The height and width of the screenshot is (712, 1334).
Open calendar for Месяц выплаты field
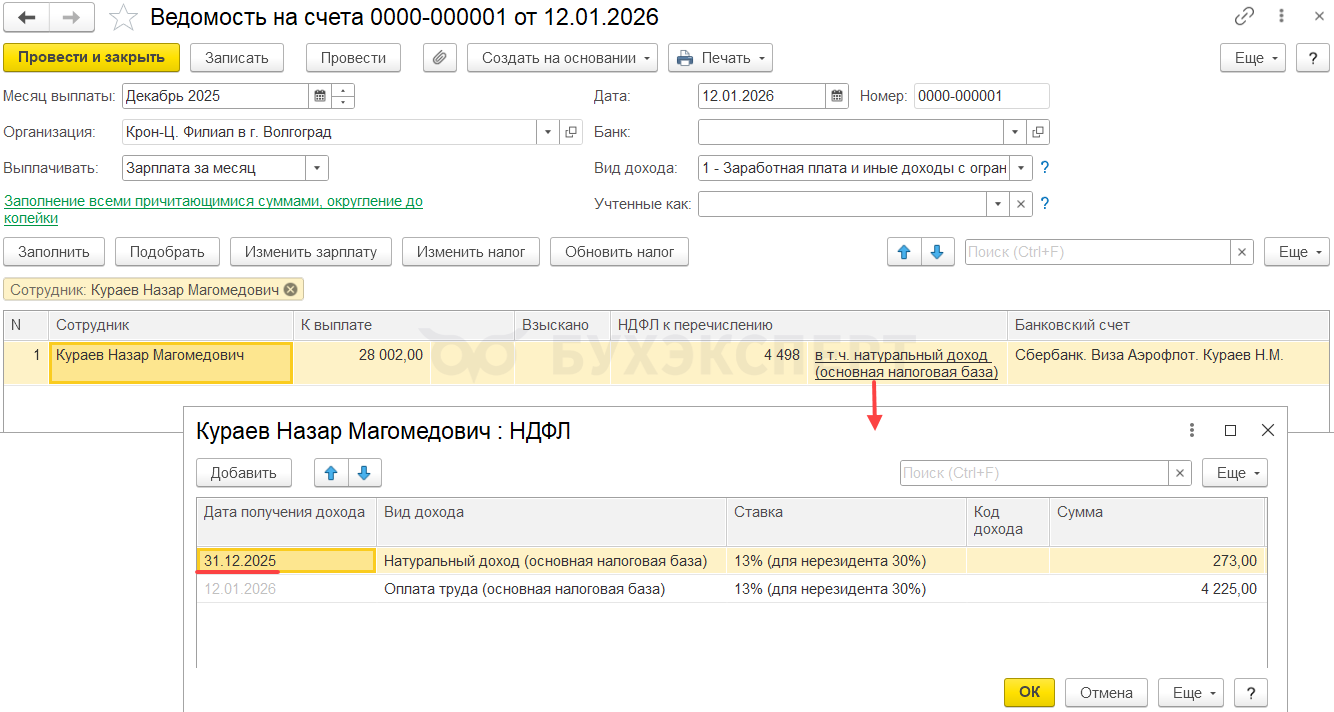320,96
